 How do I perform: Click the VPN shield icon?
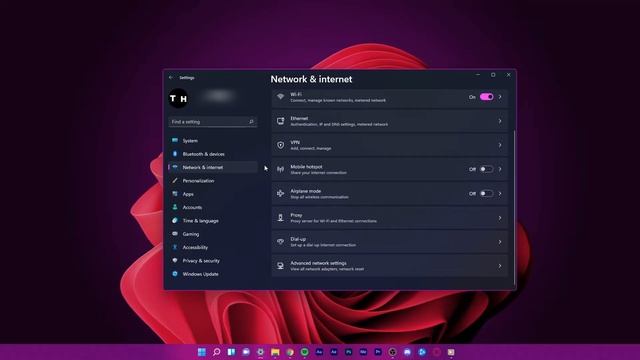[x=280, y=145]
